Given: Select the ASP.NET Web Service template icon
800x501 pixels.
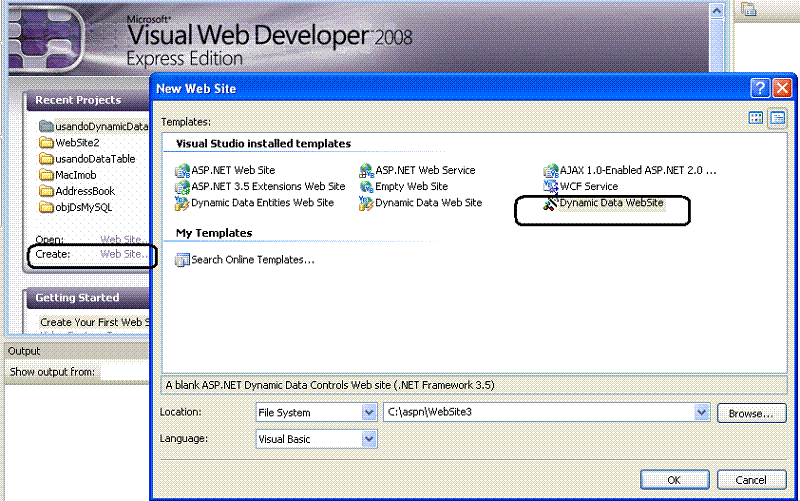Looking at the screenshot, I should 366,170.
